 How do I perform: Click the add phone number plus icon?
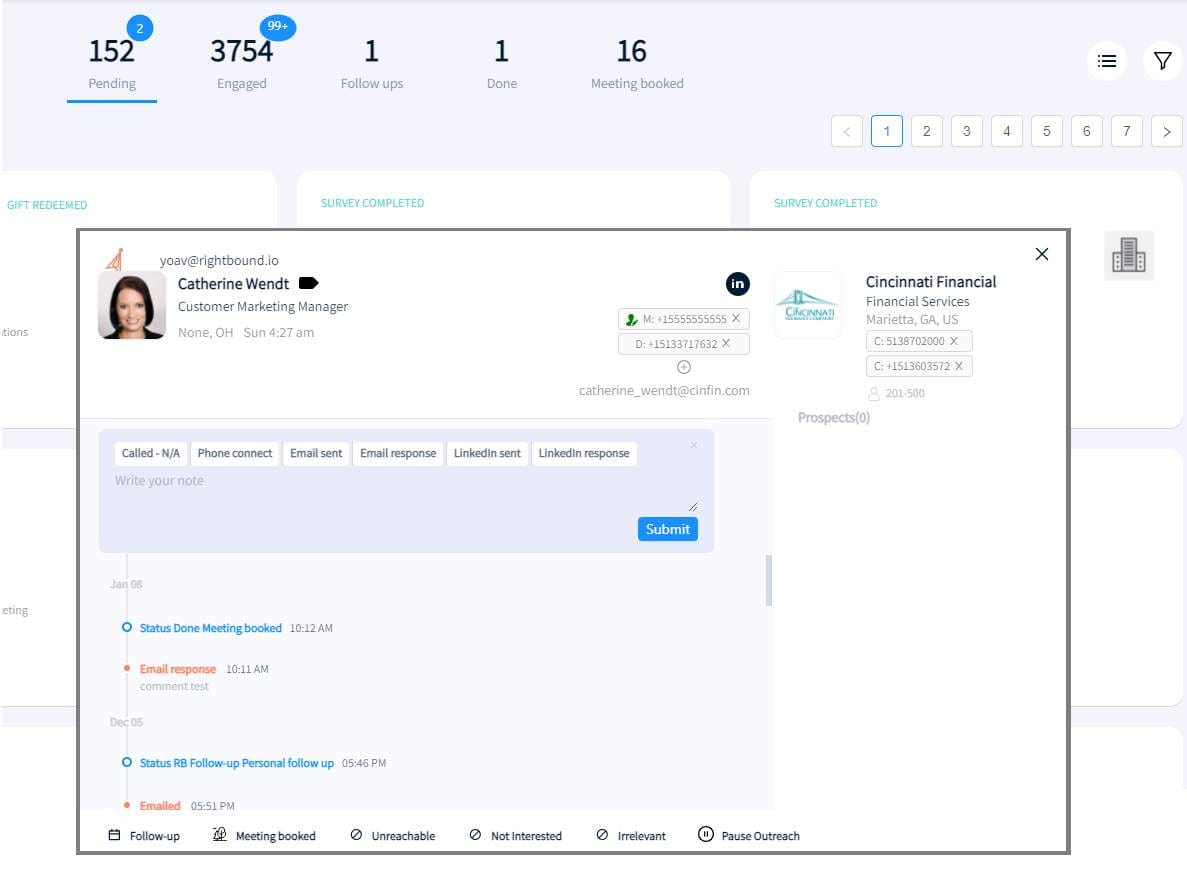pos(684,367)
